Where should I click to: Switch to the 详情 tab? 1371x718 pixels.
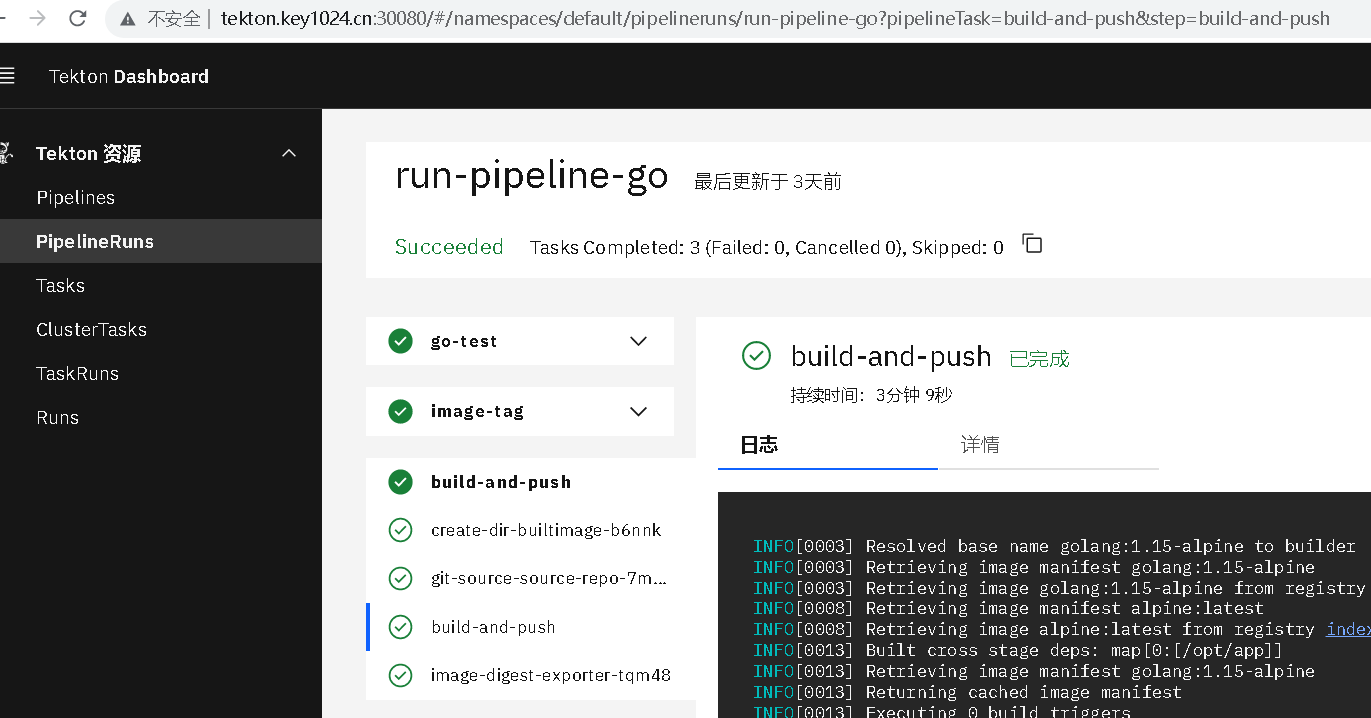click(x=1048, y=445)
